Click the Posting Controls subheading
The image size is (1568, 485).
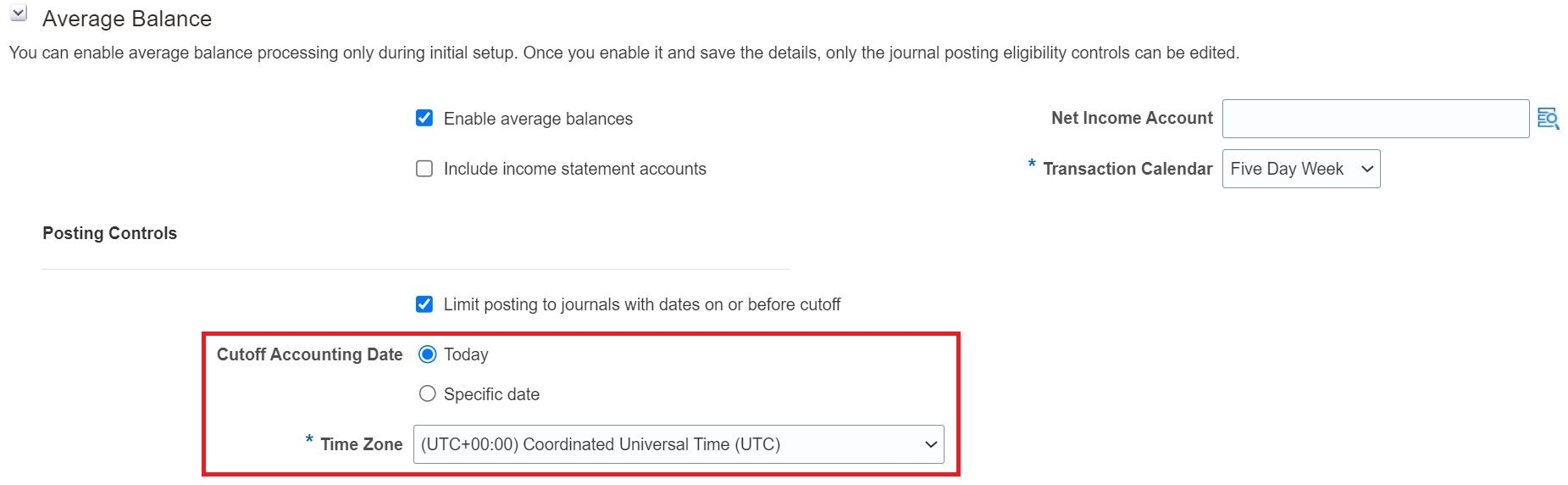110,233
